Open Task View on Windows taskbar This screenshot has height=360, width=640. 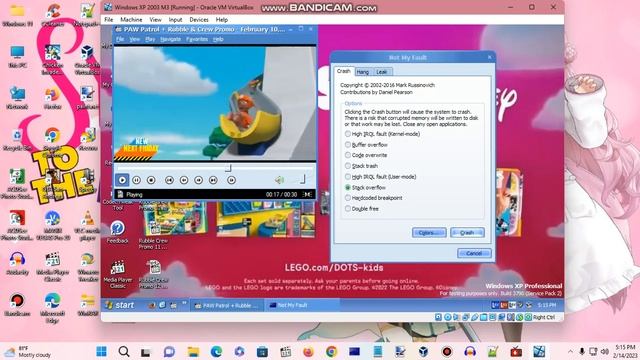pyautogui.click(x=146, y=351)
